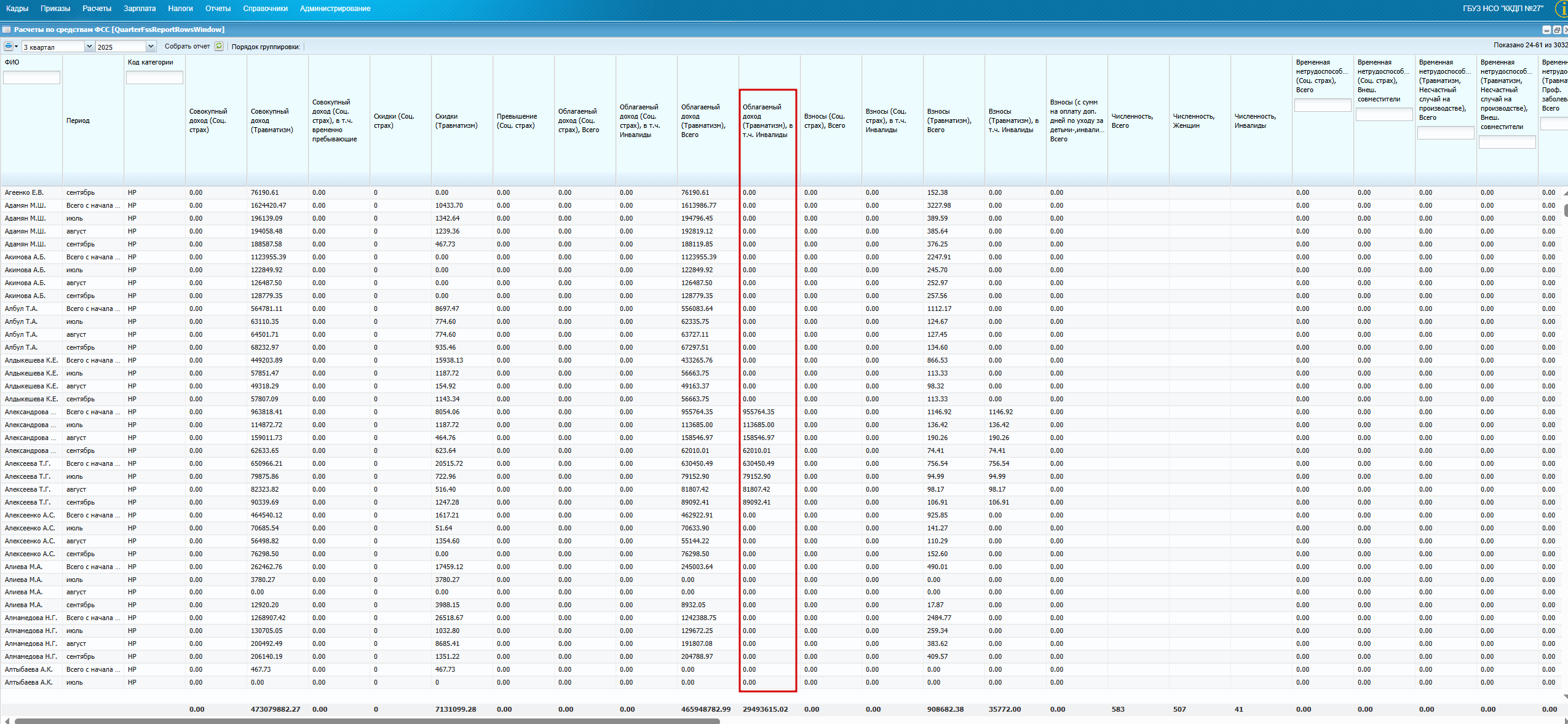Image resolution: width=1568 pixels, height=724 pixels.
Task: Click the yellow info icon top right
Action: coord(1562,9)
